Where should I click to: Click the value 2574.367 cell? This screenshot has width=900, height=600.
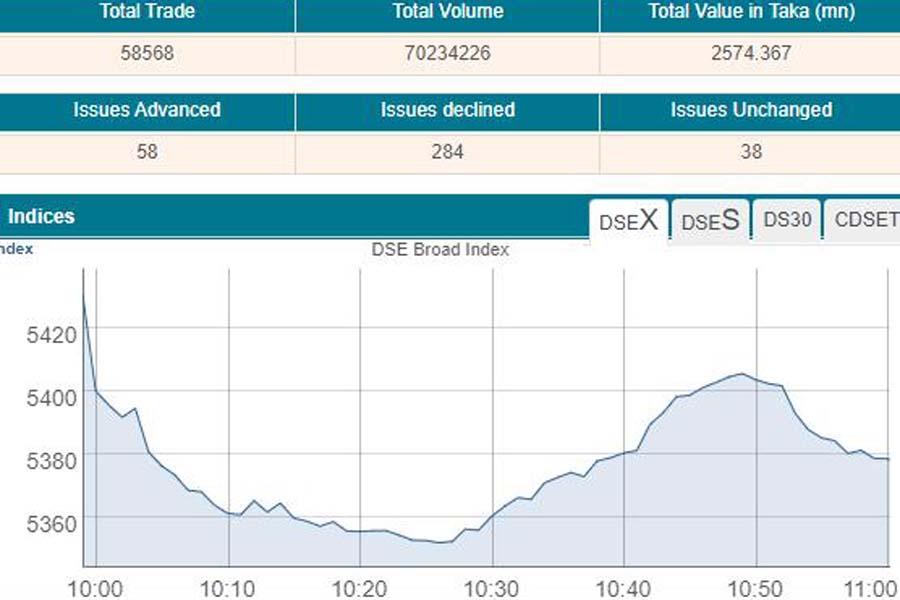tap(749, 54)
